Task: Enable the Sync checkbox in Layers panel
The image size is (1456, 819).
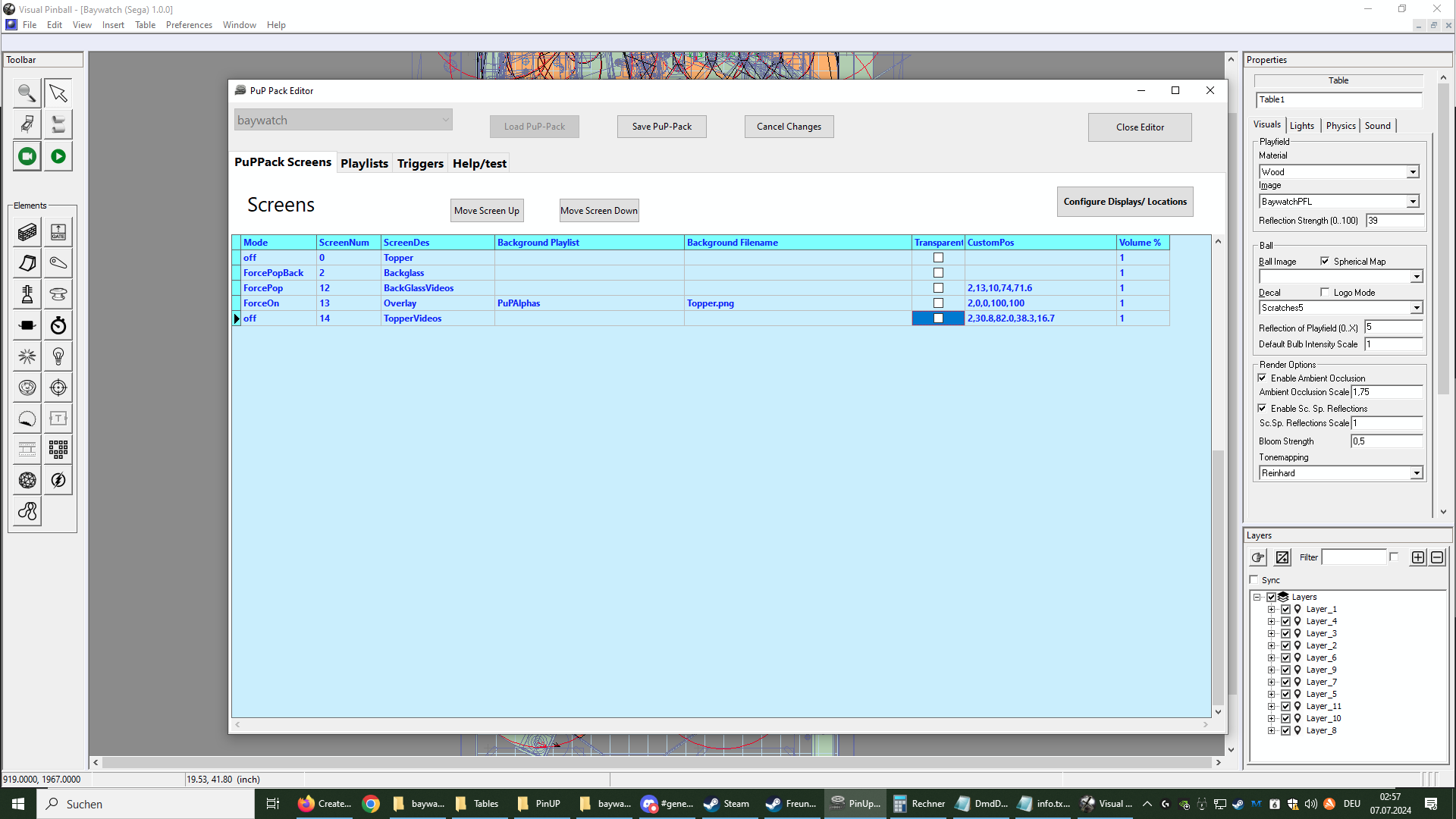Action: [x=1254, y=579]
